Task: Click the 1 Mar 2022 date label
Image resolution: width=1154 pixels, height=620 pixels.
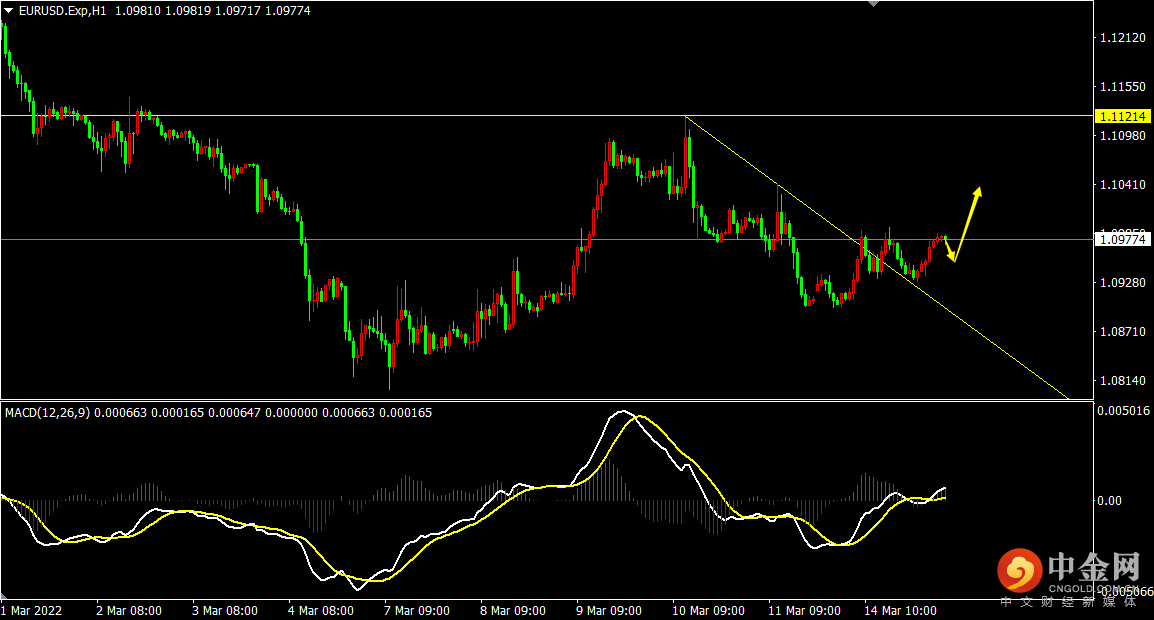Action: point(32,610)
